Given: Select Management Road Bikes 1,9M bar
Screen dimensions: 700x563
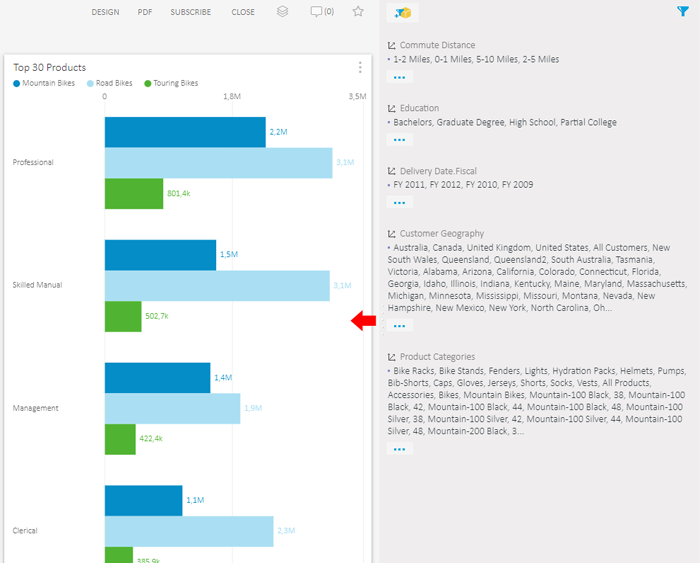Looking at the screenshot, I should point(172,409).
